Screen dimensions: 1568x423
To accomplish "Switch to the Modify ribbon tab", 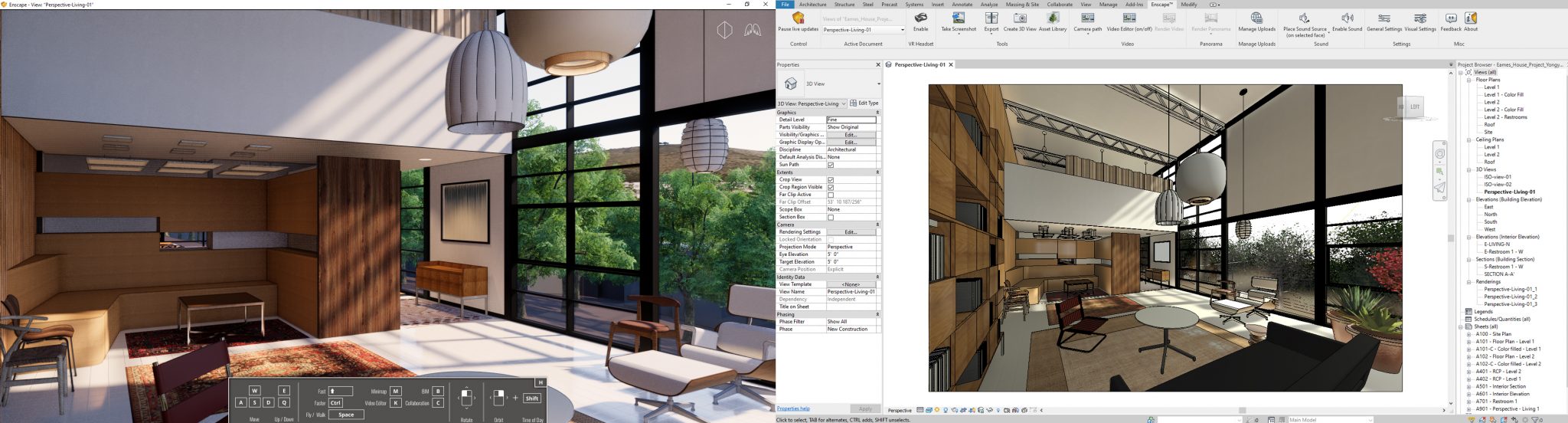I will pos(1188,5).
